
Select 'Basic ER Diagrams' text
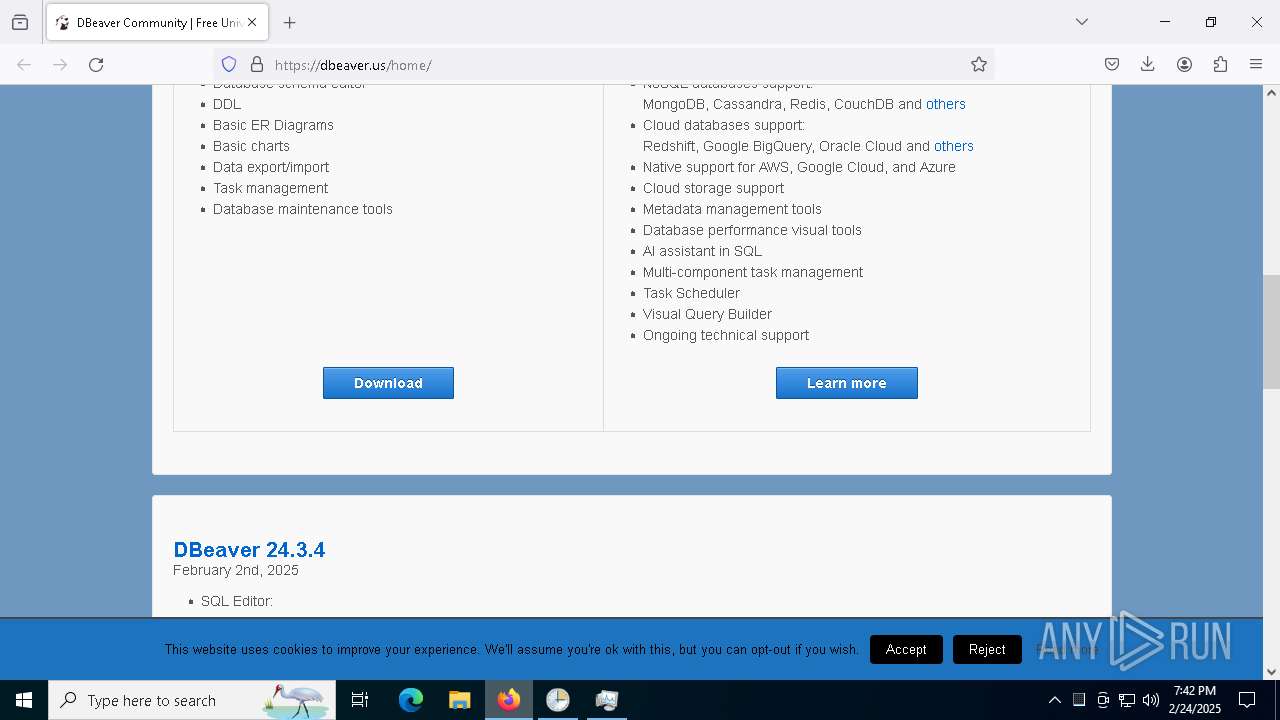click(273, 125)
